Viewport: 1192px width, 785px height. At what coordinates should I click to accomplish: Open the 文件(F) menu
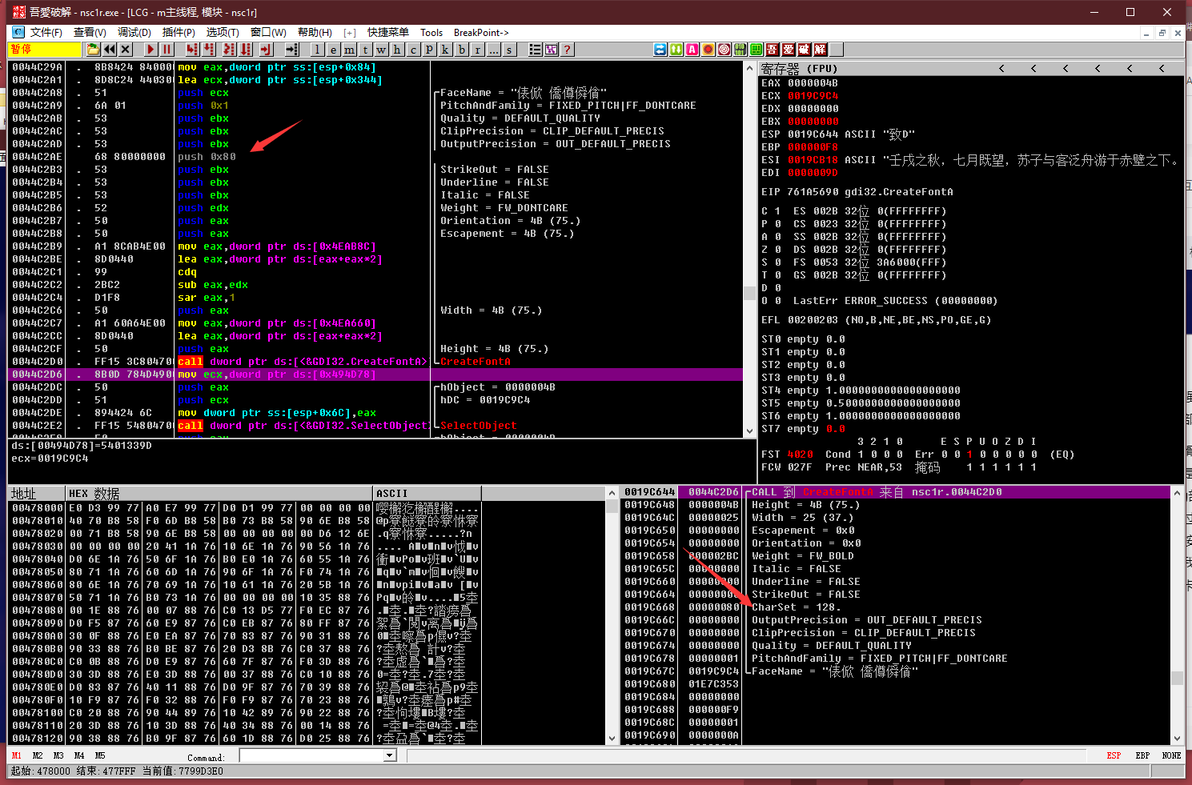click(x=46, y=33)
